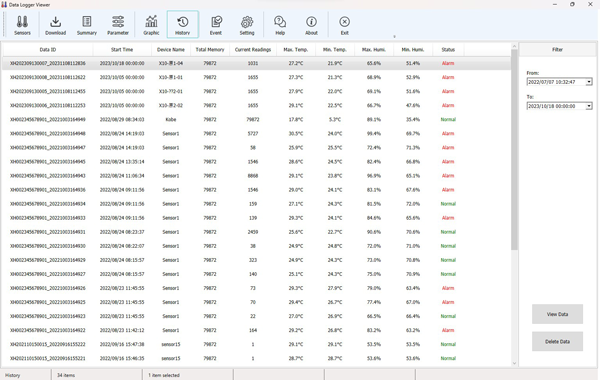Click the scrollbar down arrow

click(514, 363)
